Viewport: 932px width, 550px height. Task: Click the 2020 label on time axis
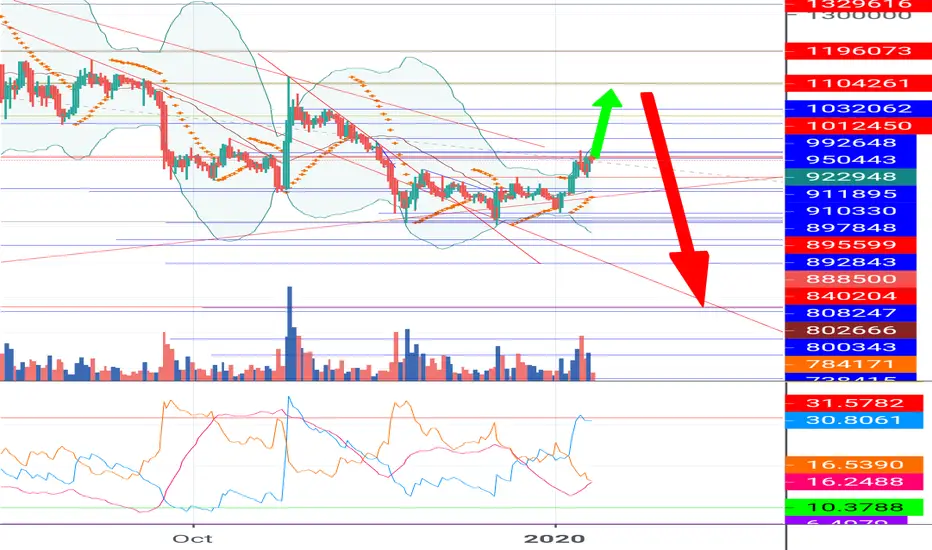click(x=554, y=539)
